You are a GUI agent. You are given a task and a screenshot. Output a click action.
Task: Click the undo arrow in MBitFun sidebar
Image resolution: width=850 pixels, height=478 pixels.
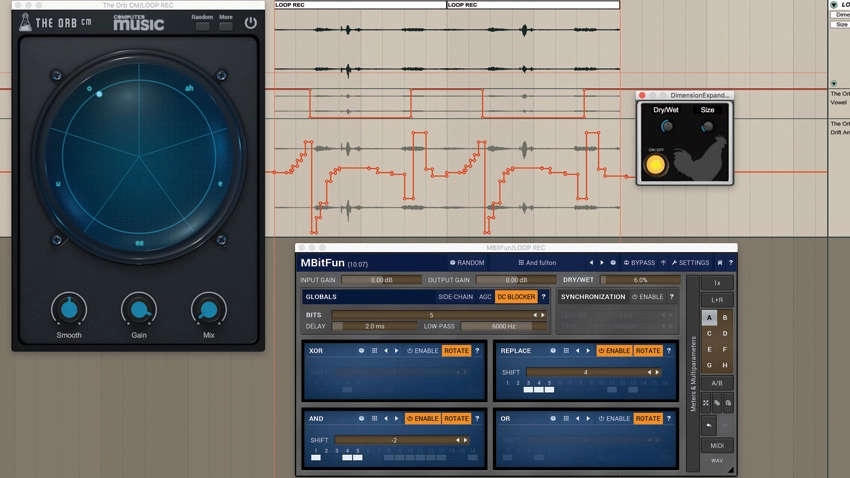pos(709,426)
